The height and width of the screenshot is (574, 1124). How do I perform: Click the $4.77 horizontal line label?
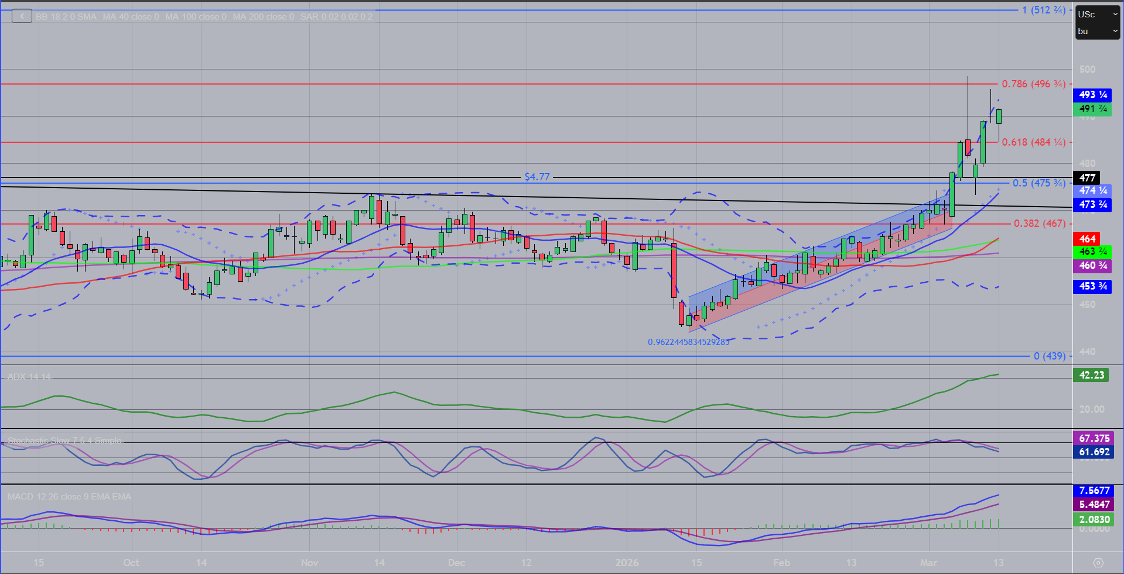point(537,177)
